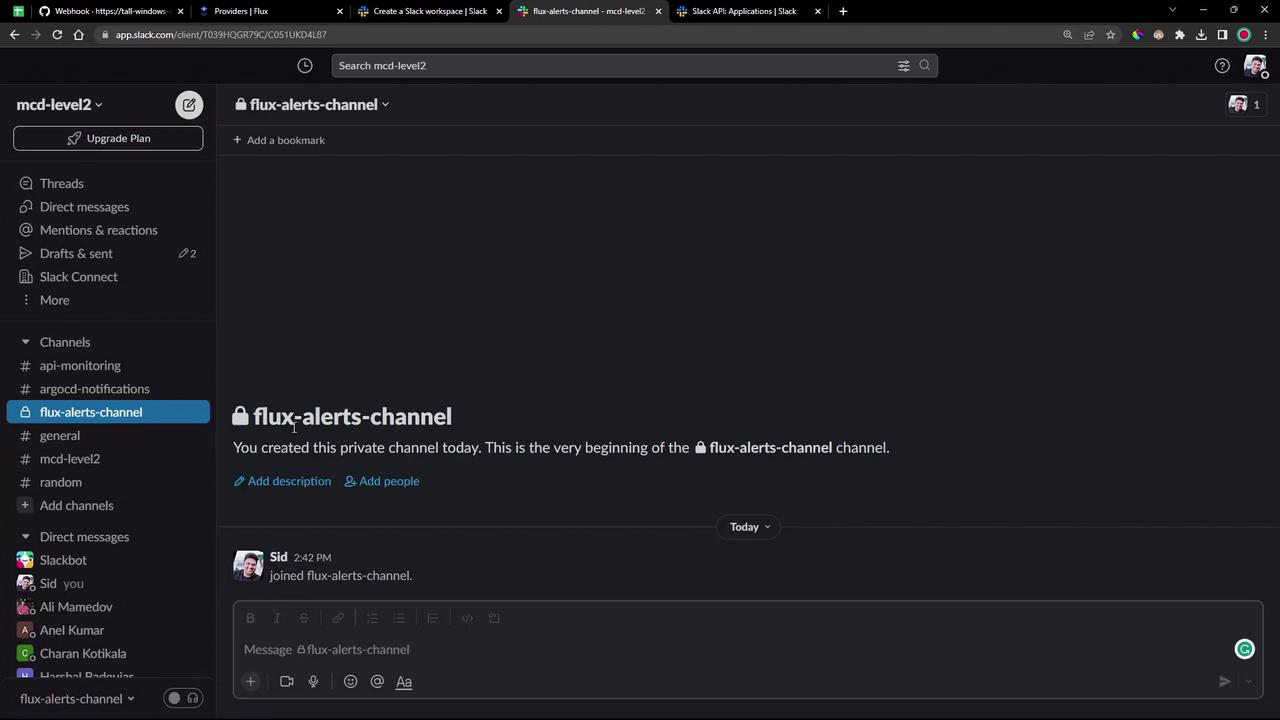Image resolution: width=1280 pixels, height=720 pixels.
Task: View channel members avatar showing 1
Action: point(1246,104)
